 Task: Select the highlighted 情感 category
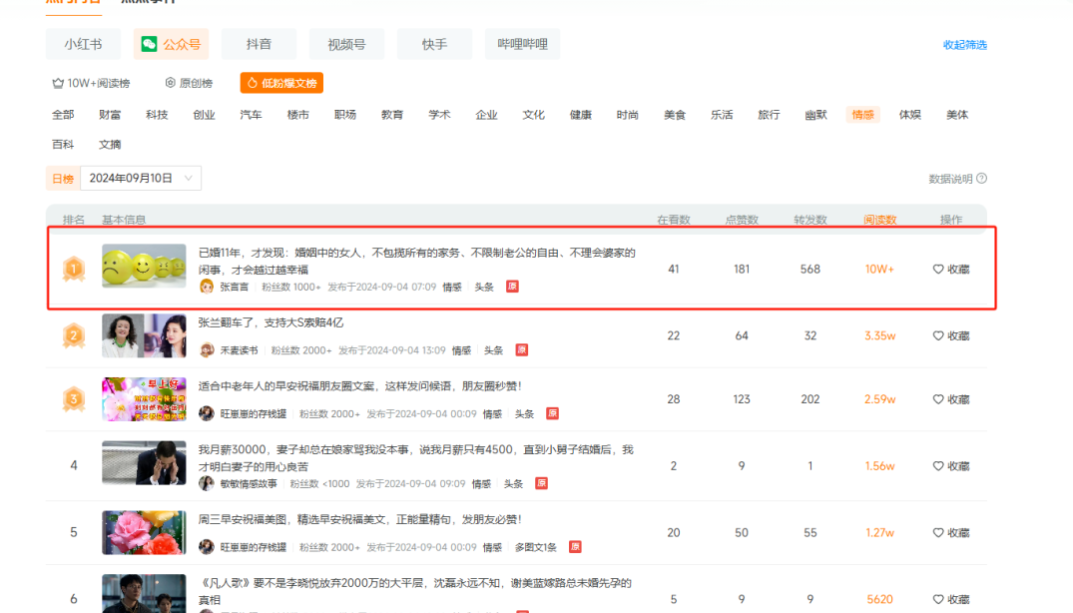coord(863,115)
